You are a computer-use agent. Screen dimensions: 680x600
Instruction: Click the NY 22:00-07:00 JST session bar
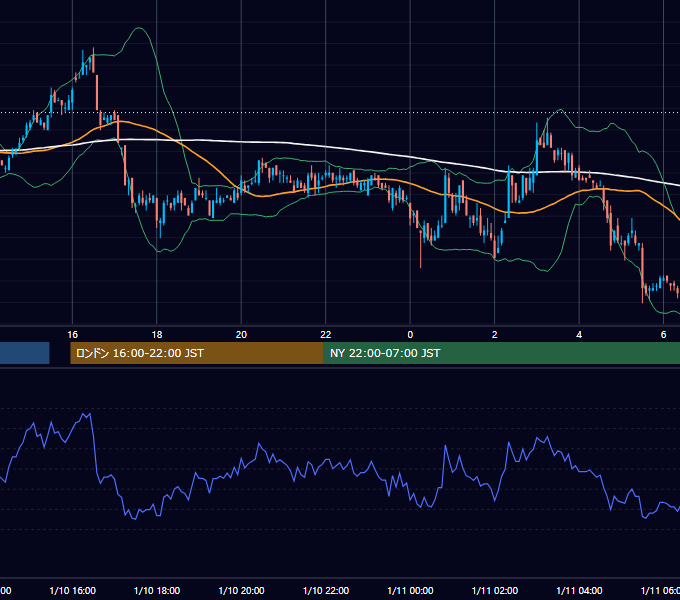tap(502, 353)
